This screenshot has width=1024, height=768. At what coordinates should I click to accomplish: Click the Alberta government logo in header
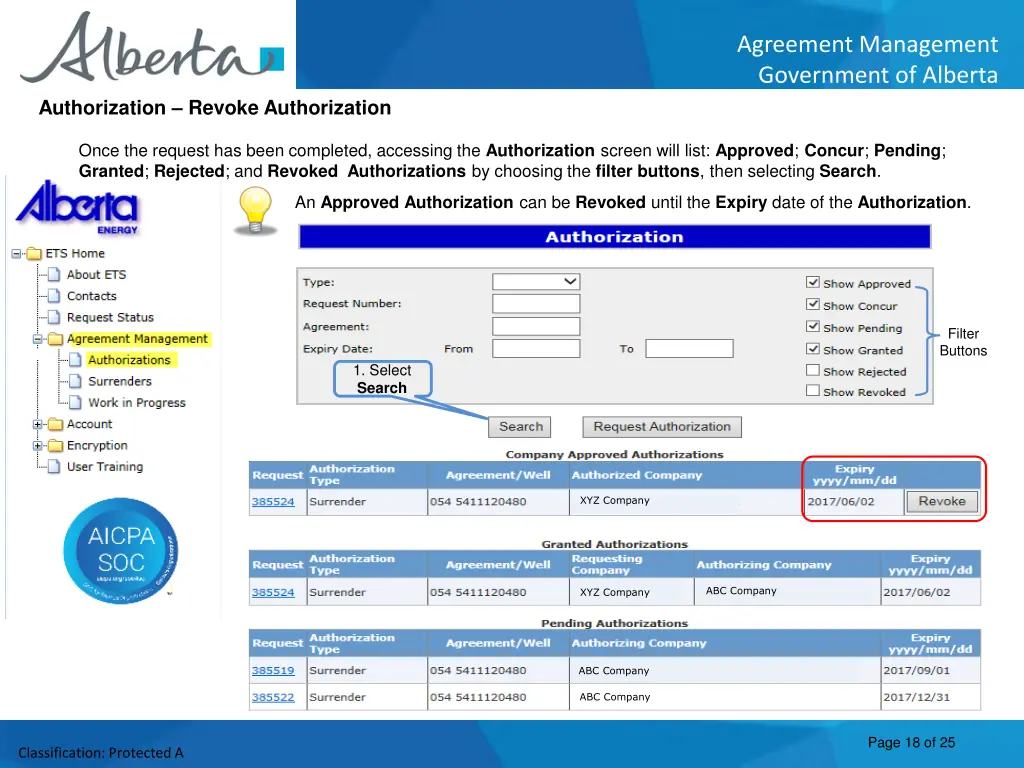(152, 47)
